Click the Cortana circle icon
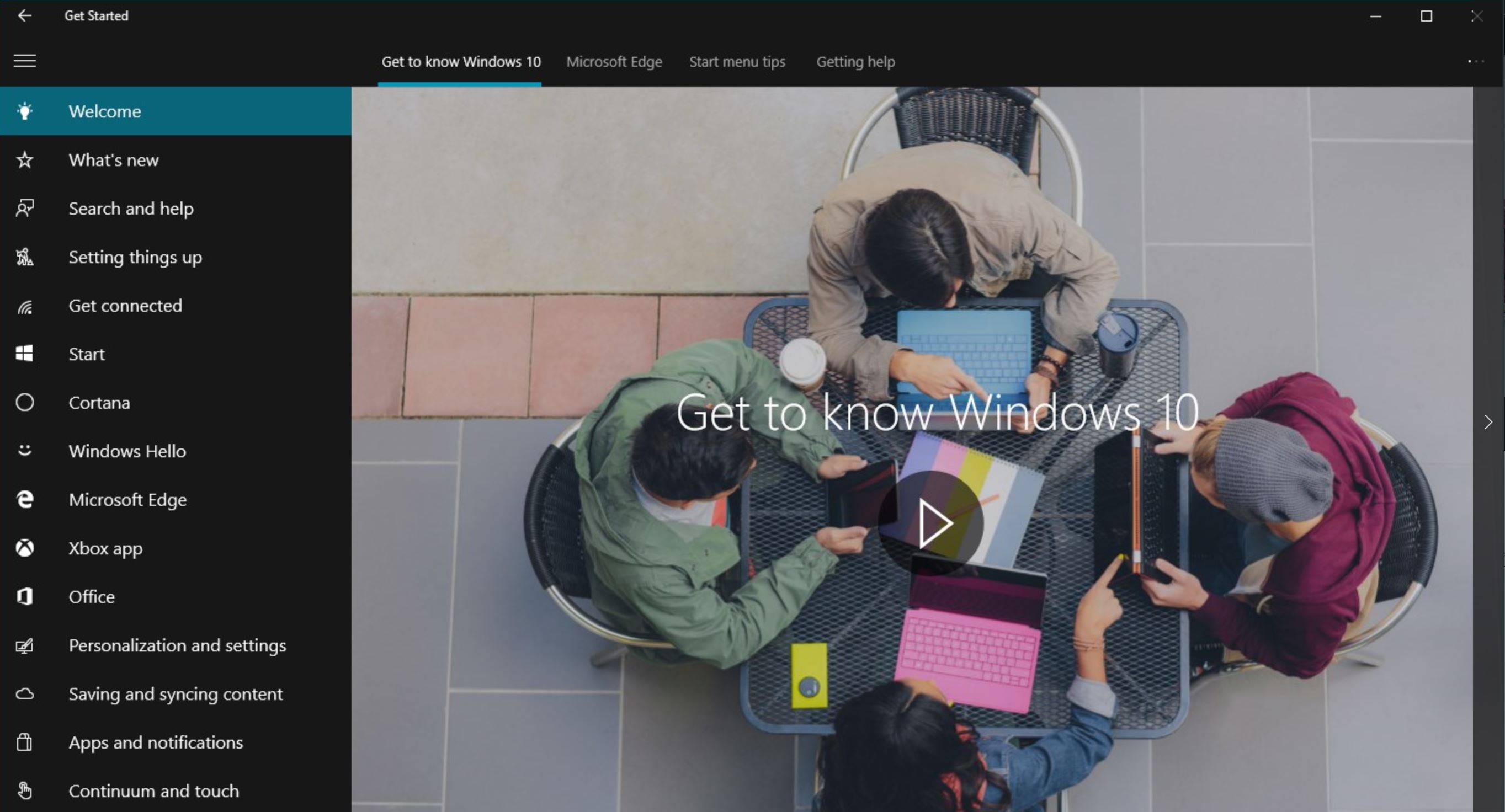Viewport: 1505px width, 812px height. click(x=24, y=403)
